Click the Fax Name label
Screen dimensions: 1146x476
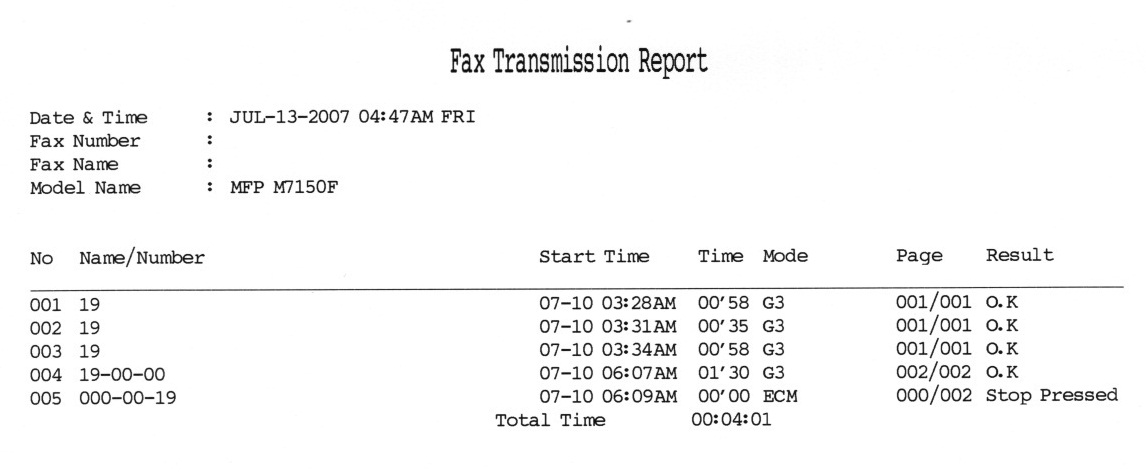(74, 165)
